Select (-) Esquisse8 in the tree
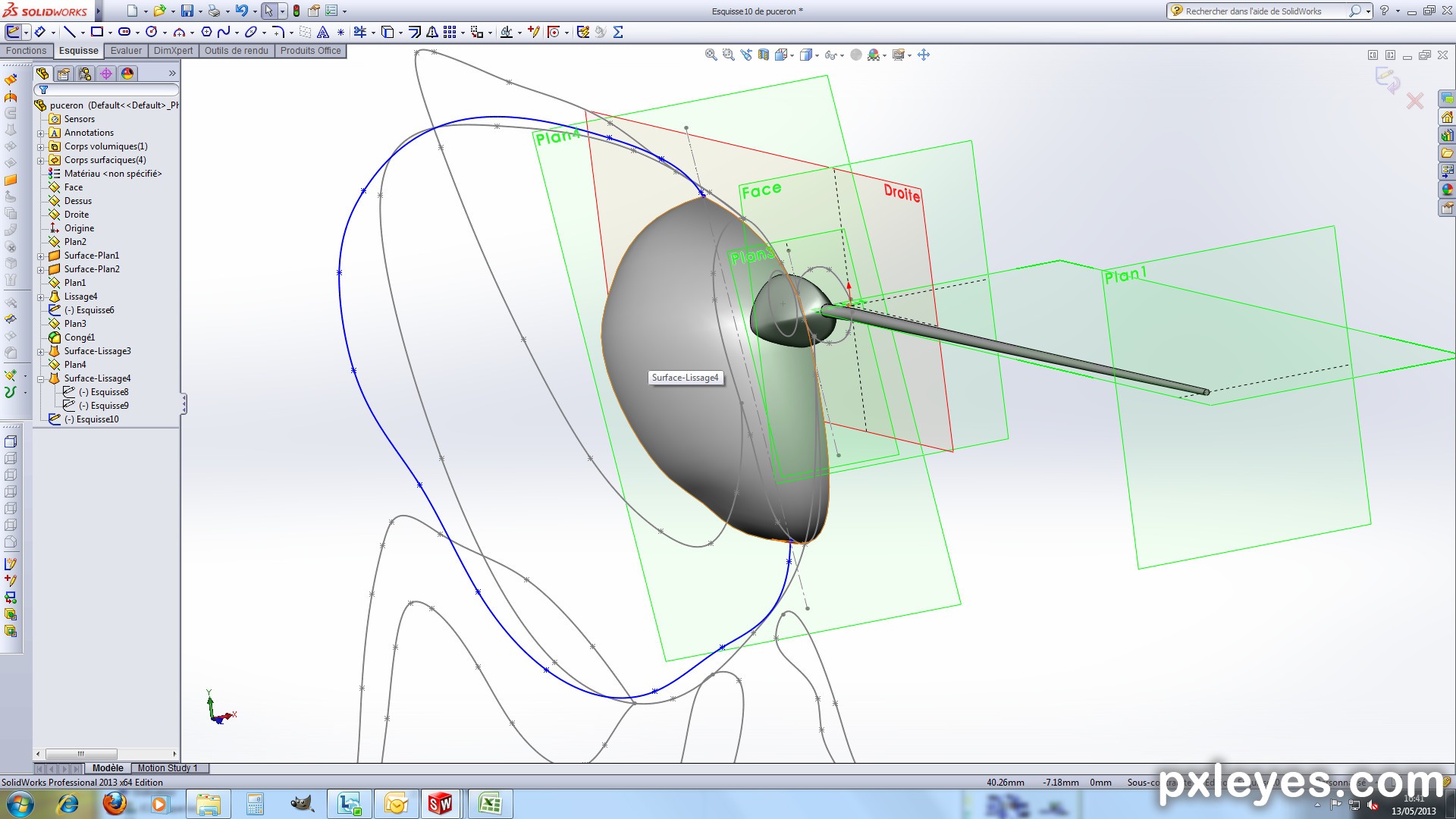 96,392
